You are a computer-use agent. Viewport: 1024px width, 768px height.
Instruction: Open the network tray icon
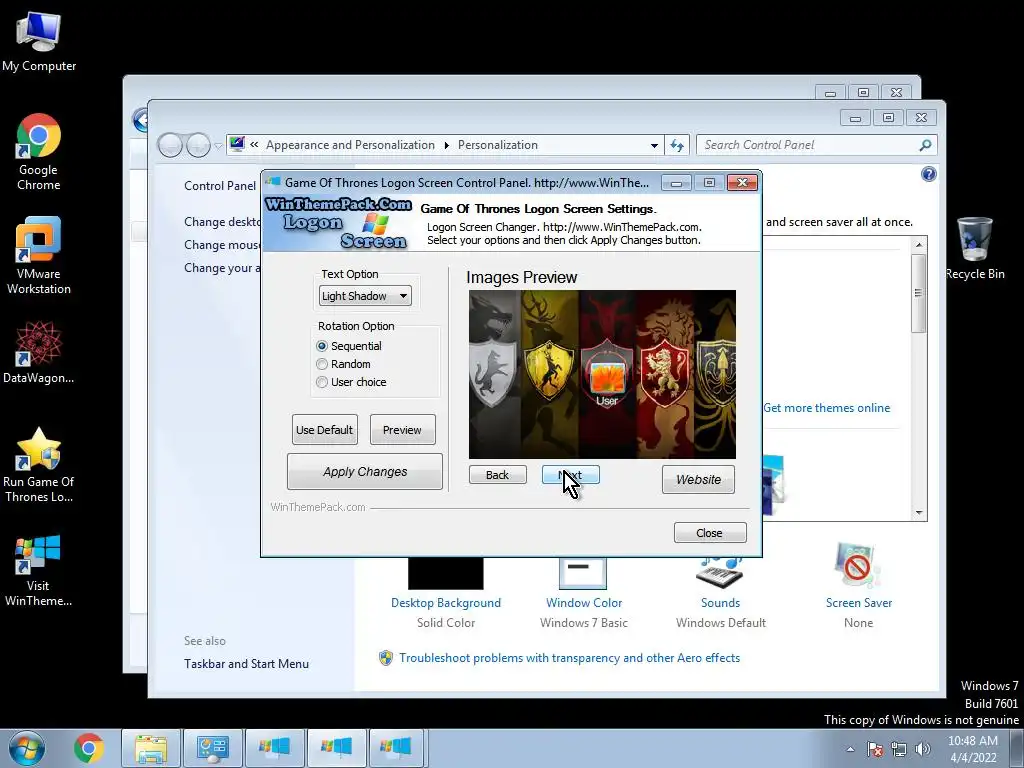coord(899,749)
